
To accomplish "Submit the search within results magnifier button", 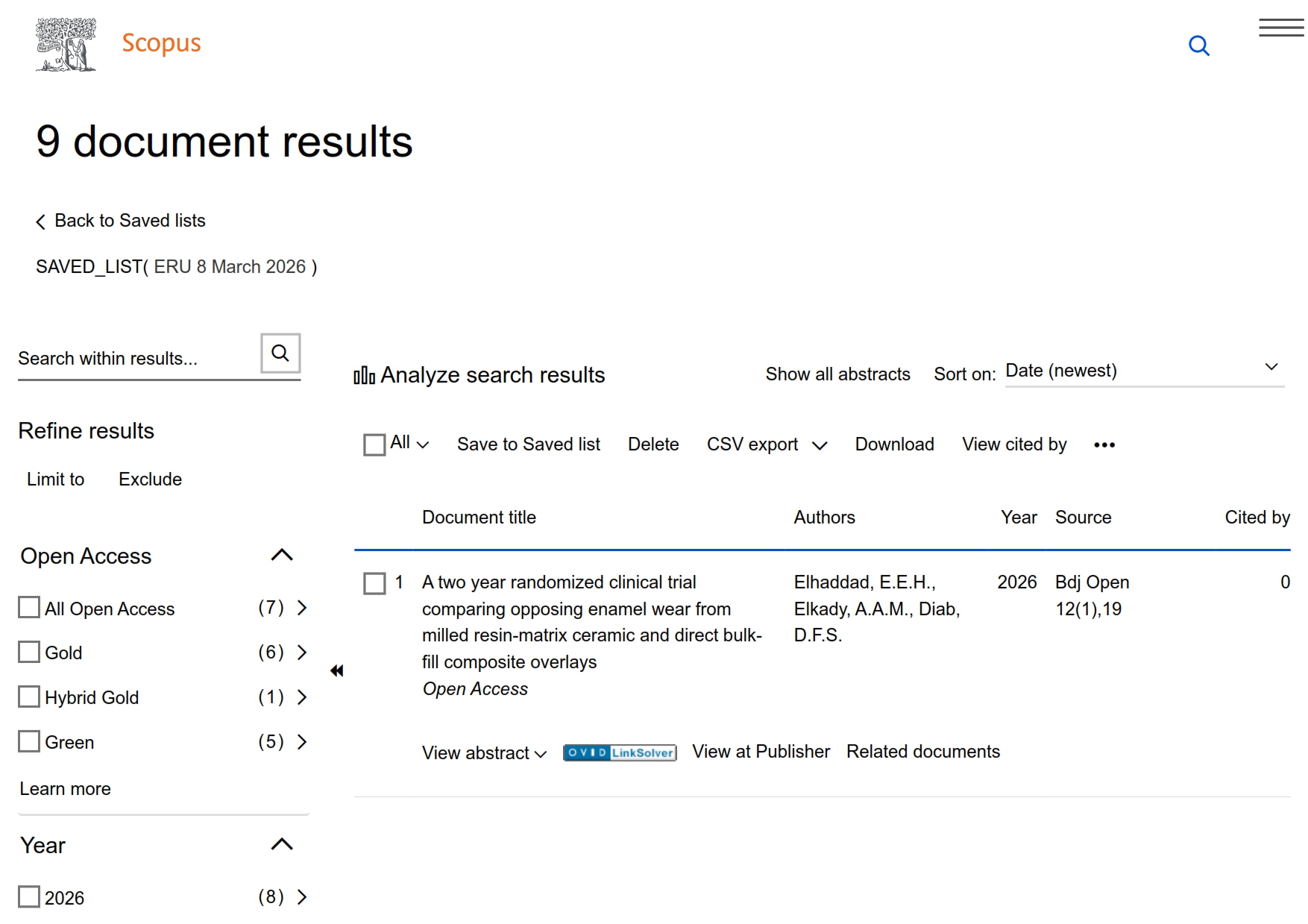I will tap(280, 353).
